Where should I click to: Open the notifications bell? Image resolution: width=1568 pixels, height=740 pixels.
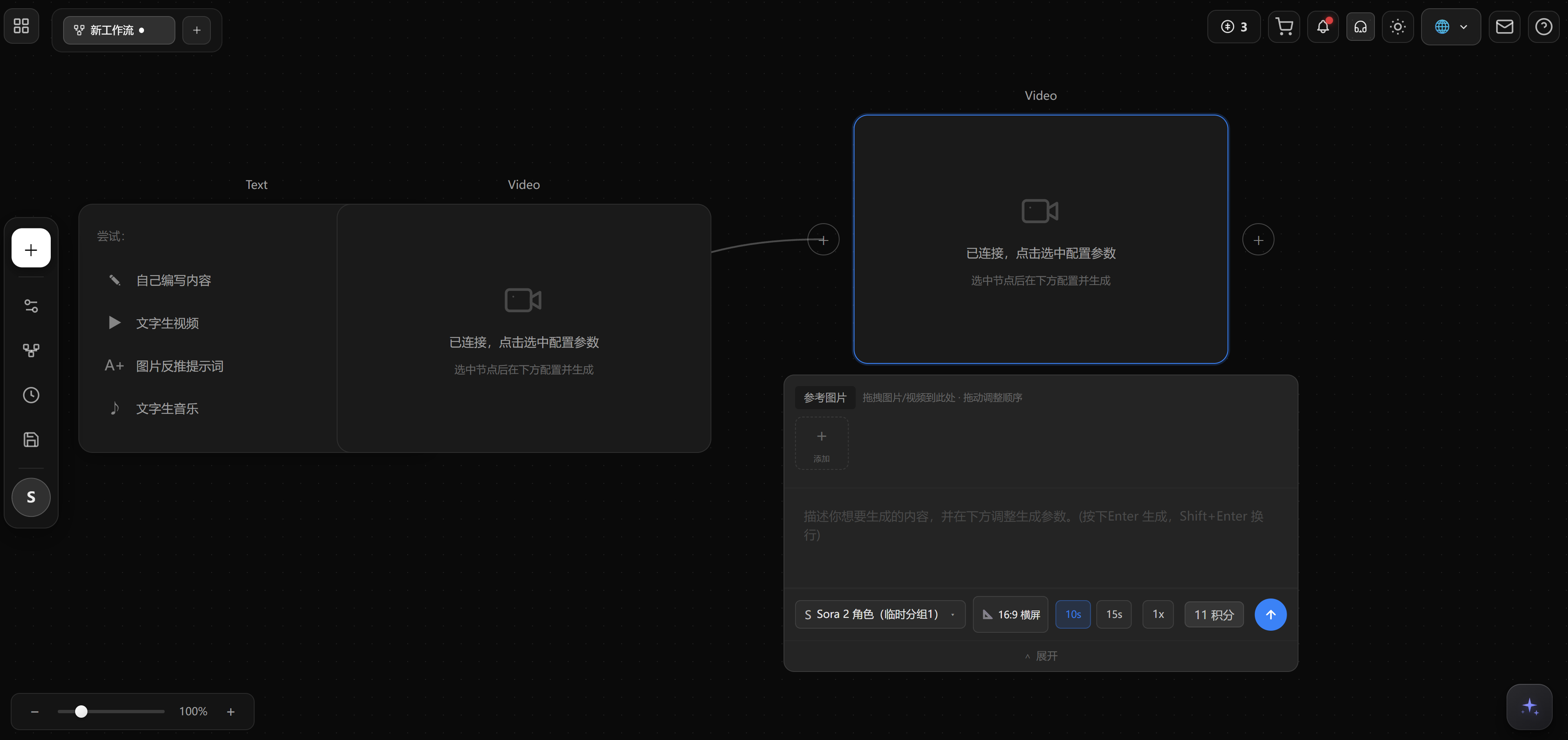click(1322, 27)
